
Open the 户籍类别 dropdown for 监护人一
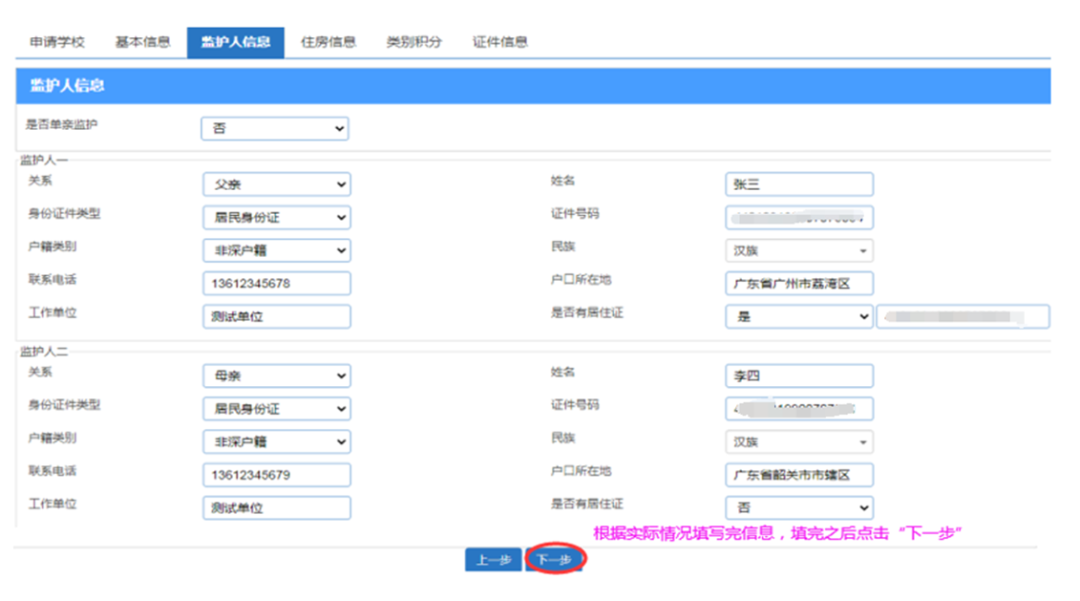point(277,250)
